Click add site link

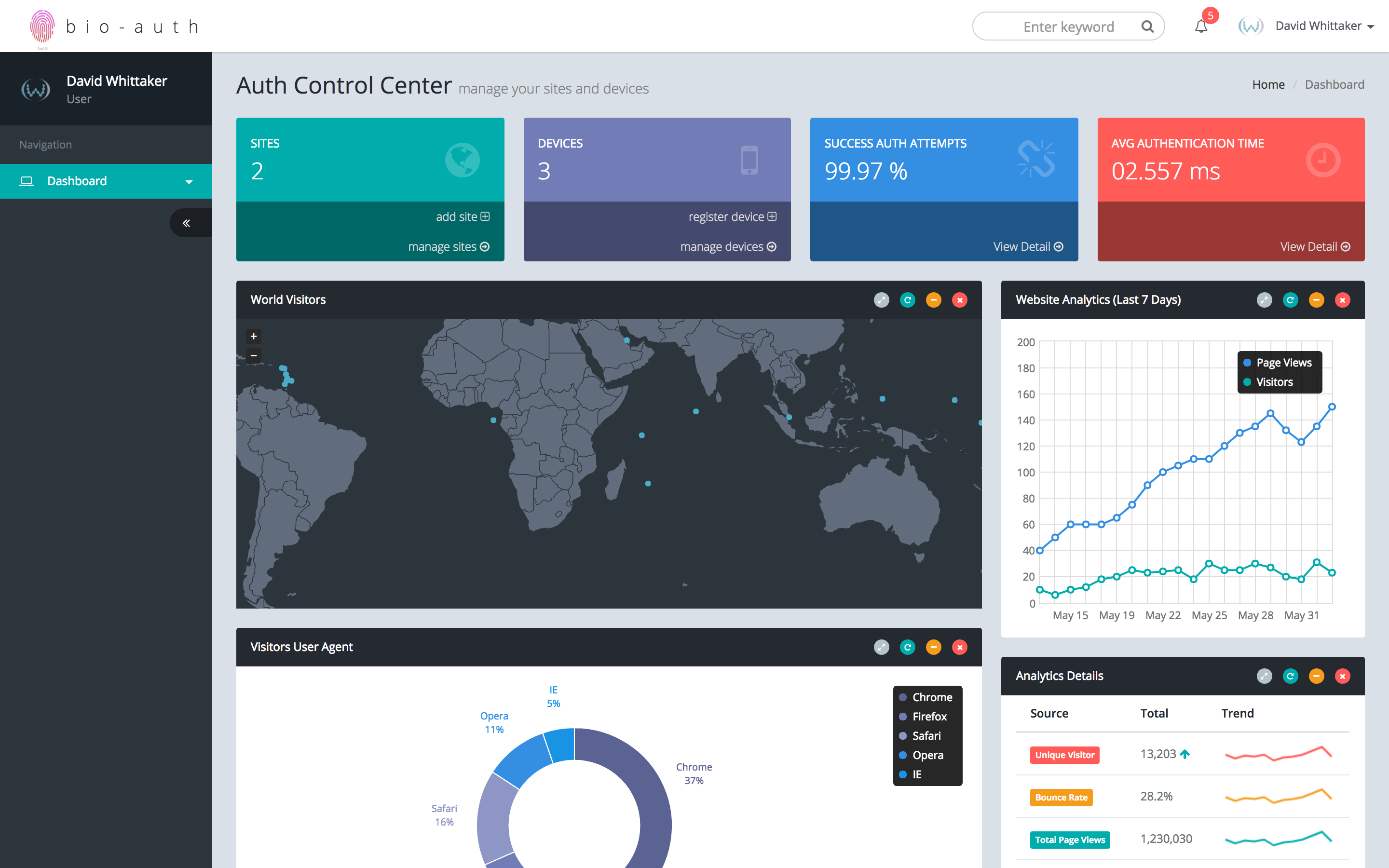(x=463, y=217)
